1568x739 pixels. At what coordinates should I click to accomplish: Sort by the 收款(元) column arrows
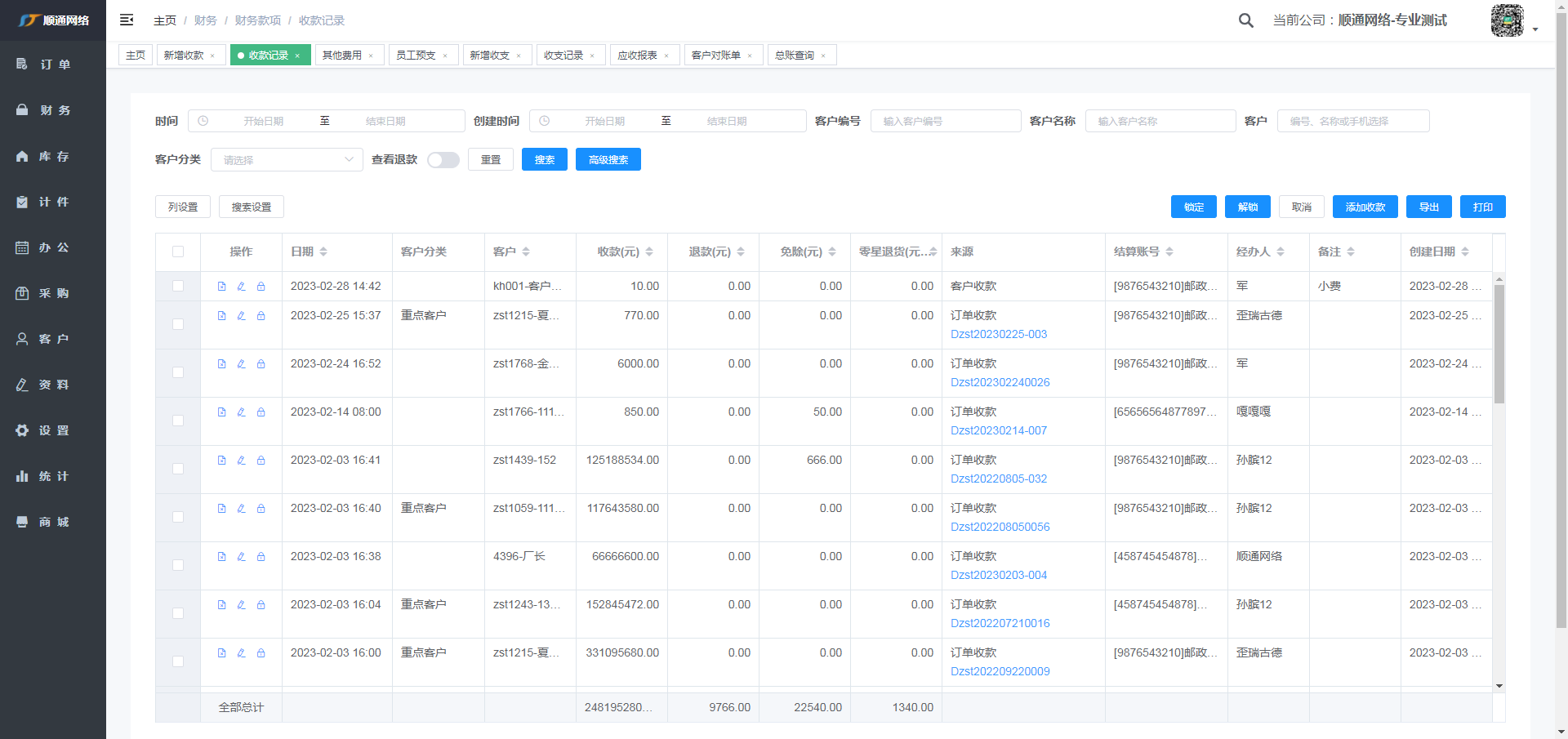pyautogui.click(x=649, y=252)
